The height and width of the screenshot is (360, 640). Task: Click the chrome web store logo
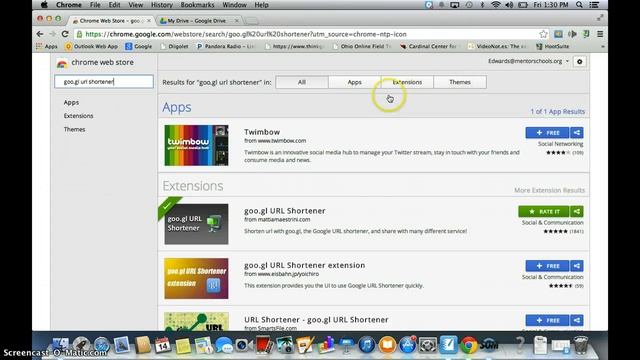click(96, 62)
